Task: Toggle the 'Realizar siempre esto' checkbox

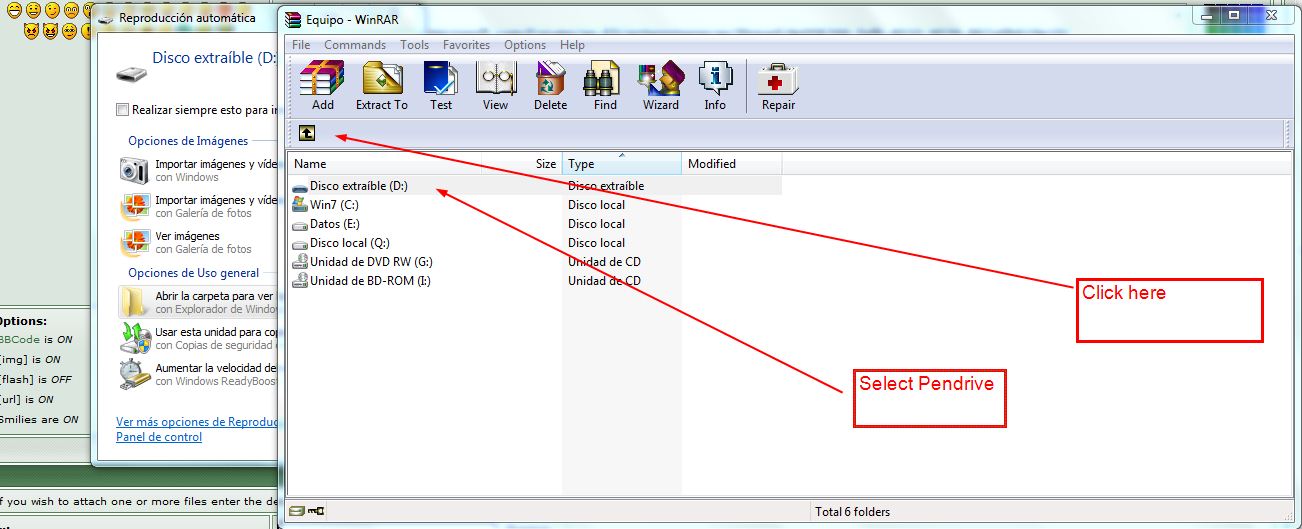Action: click(x=122, y=110)
